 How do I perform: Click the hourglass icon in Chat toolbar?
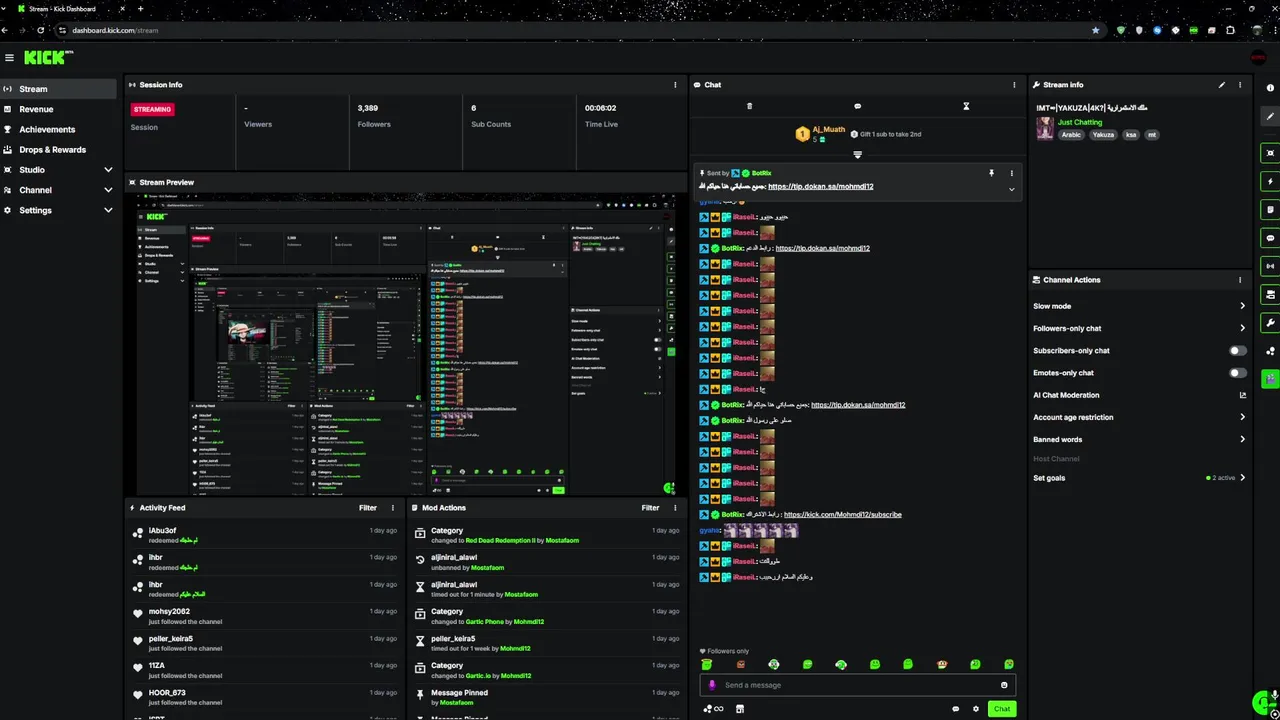click(x=966, y=106)
